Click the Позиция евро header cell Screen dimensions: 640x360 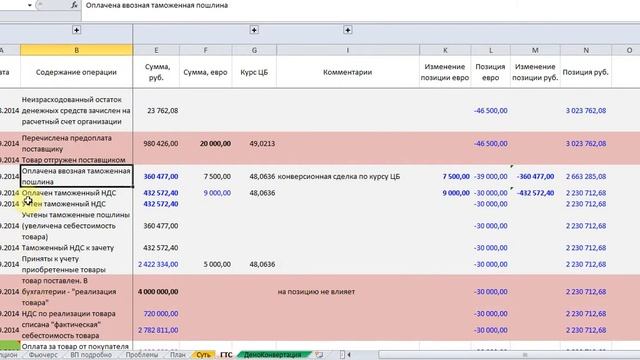pos(491,72)
